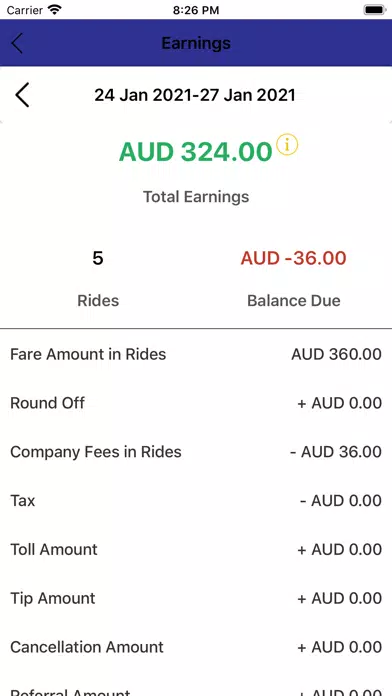Tap the Balance Due label
392x696 pixels.
point(293,301)
